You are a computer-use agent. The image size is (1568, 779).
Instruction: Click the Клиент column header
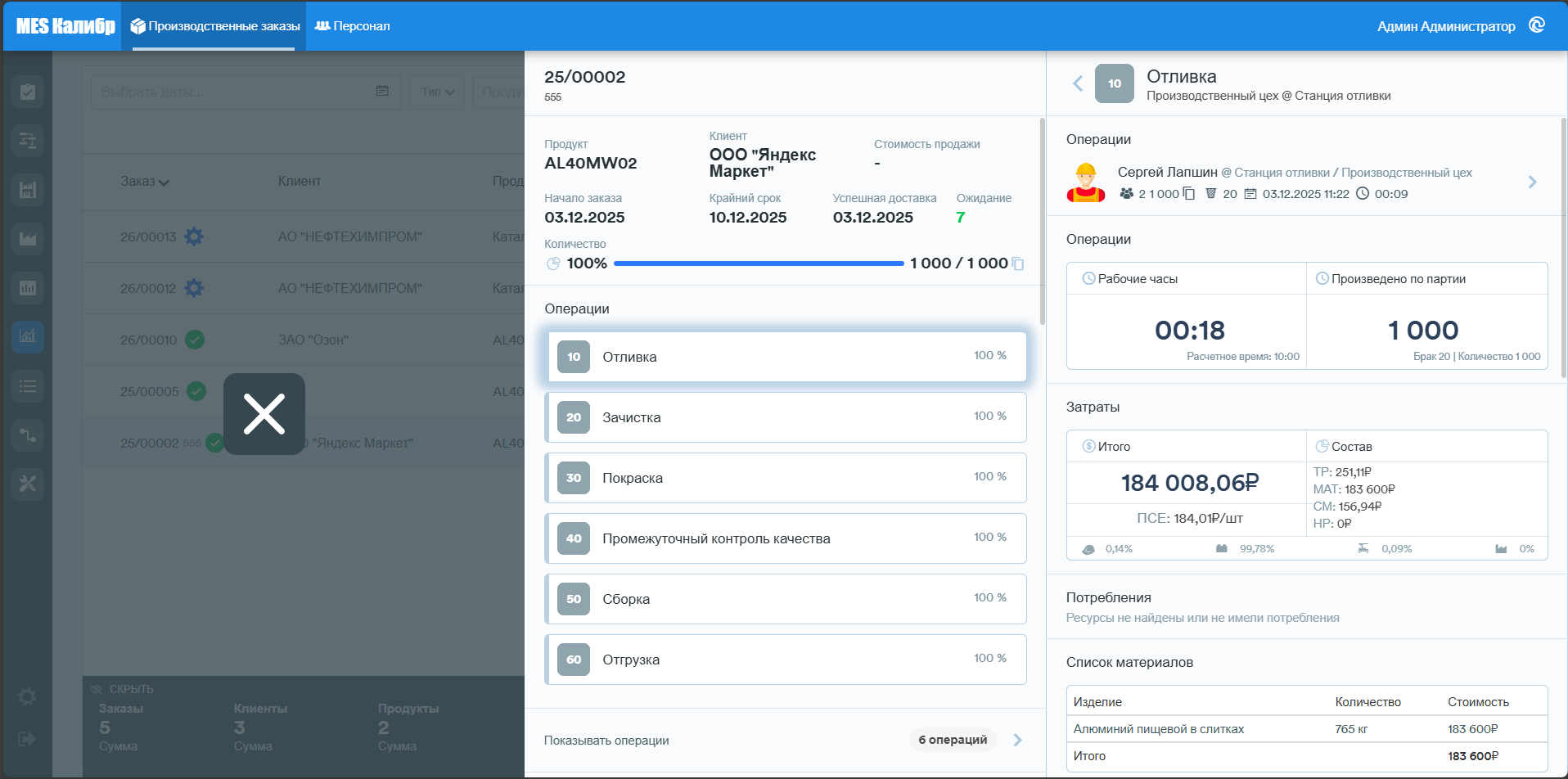pos(300,181)
